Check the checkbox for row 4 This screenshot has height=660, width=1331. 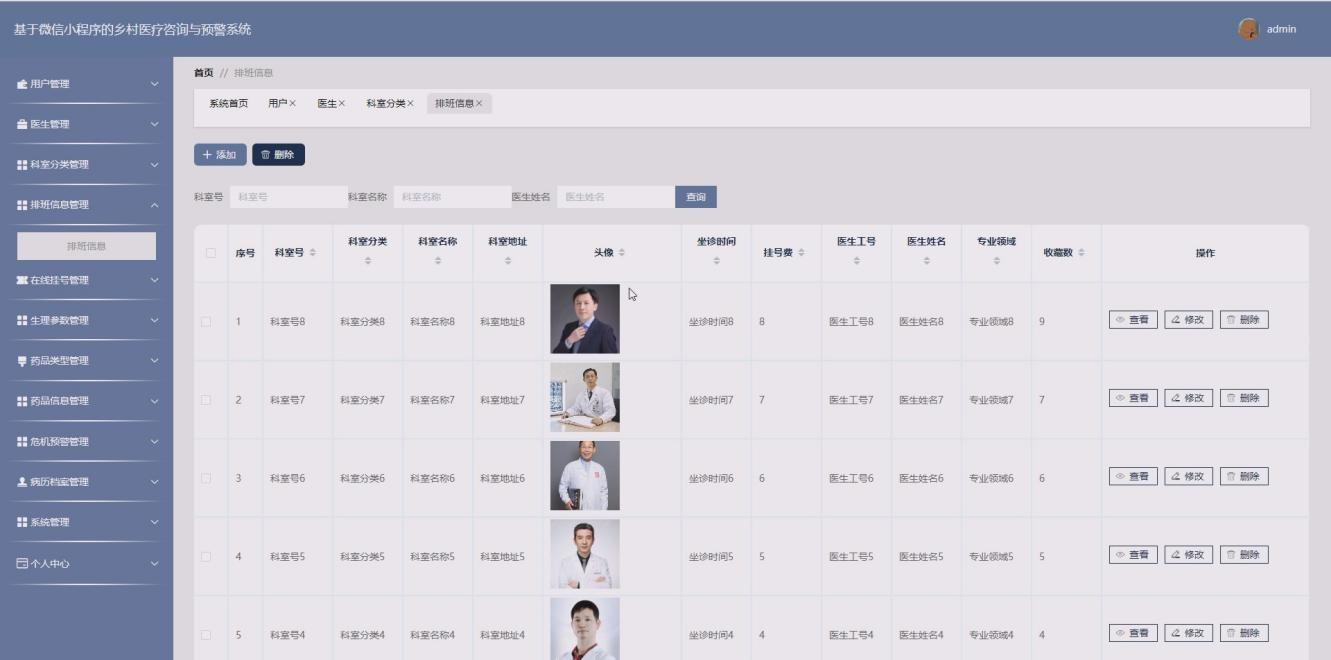(x=206, y=556)
